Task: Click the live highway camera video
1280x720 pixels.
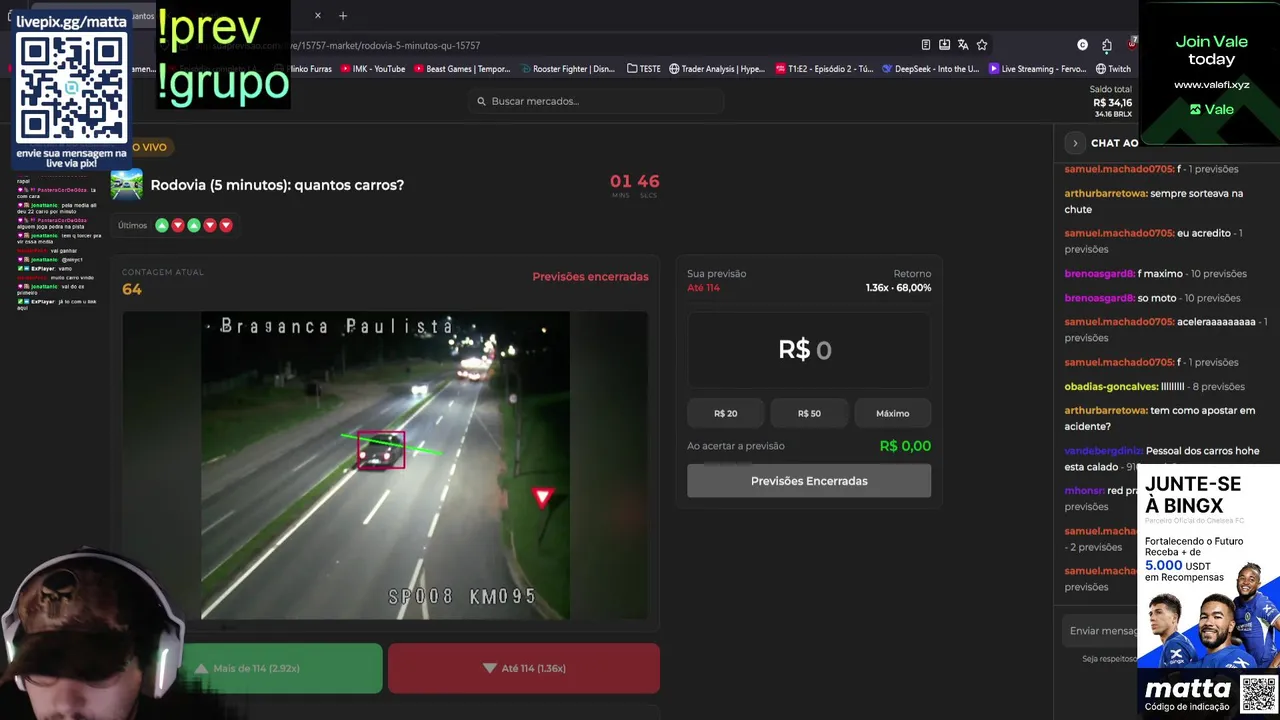Action: (385, 466)
